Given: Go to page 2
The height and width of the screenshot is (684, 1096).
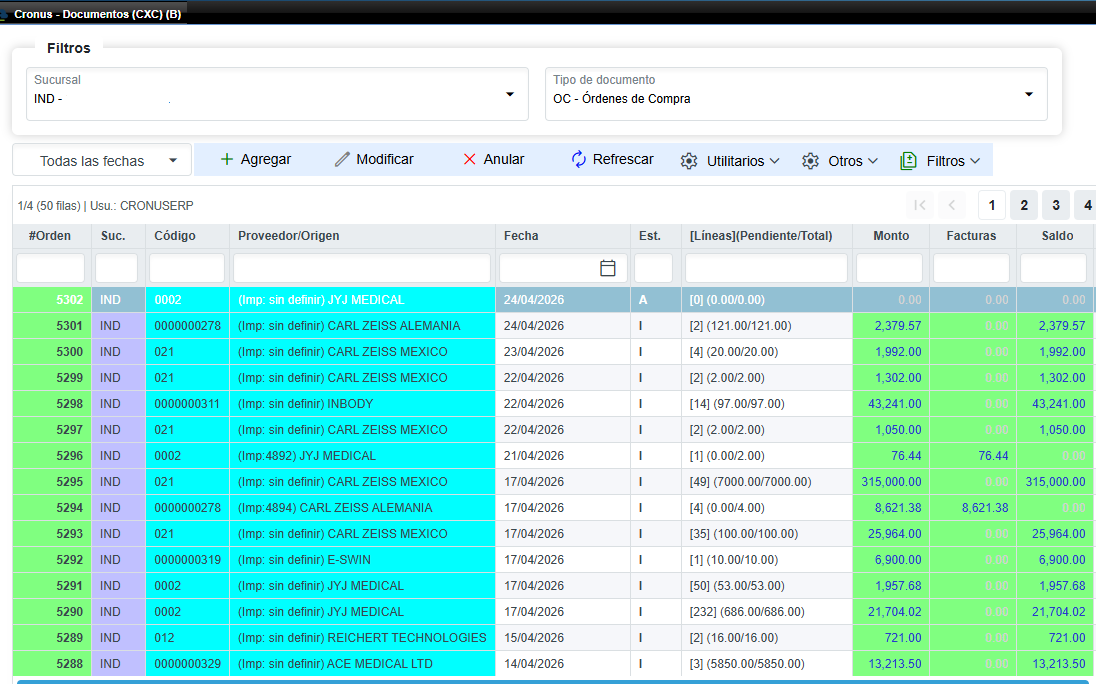Looking at the screenshot, I should pos(1024,205).
